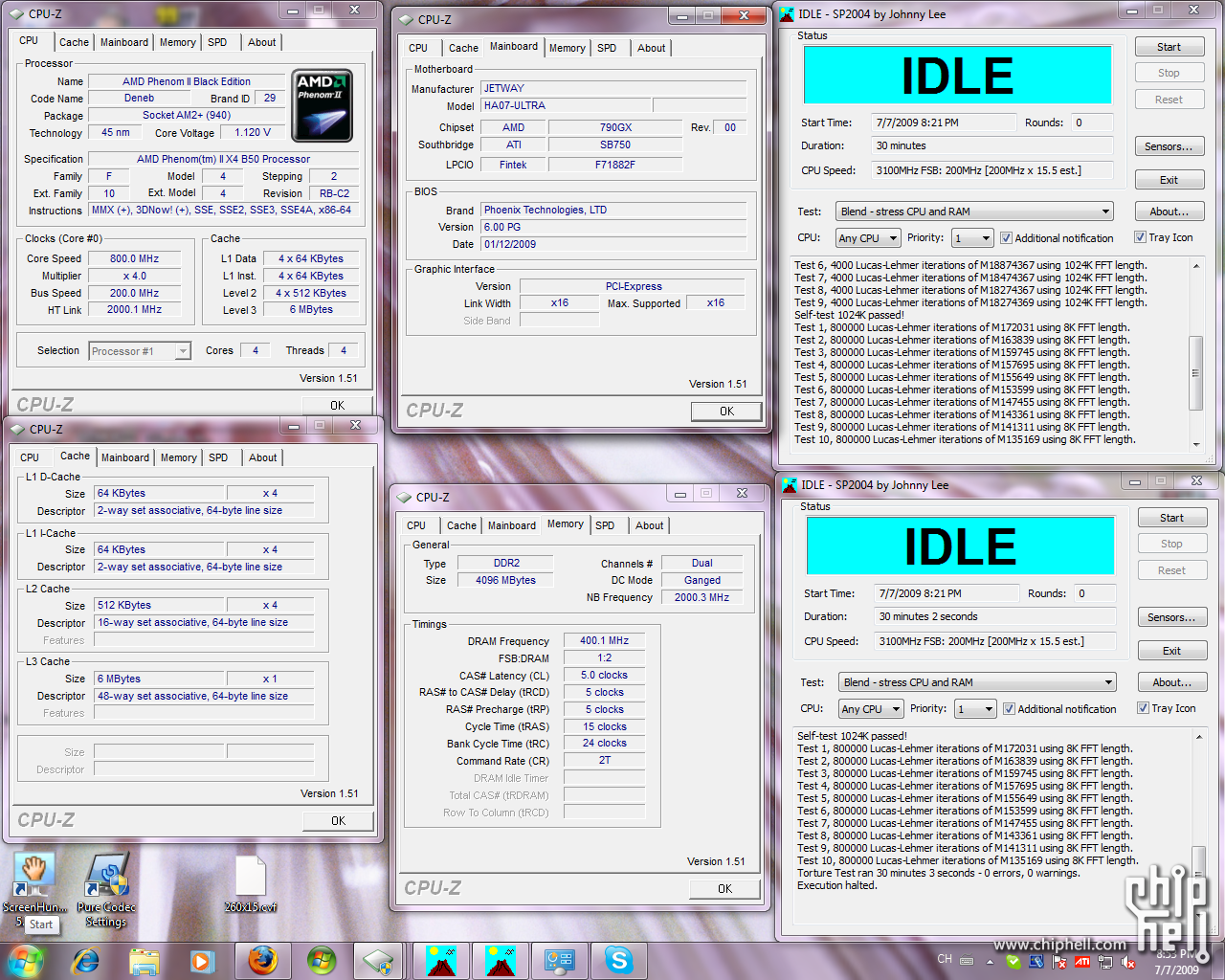Select the Cache tab in the CPU-Z Memory window

461,525
